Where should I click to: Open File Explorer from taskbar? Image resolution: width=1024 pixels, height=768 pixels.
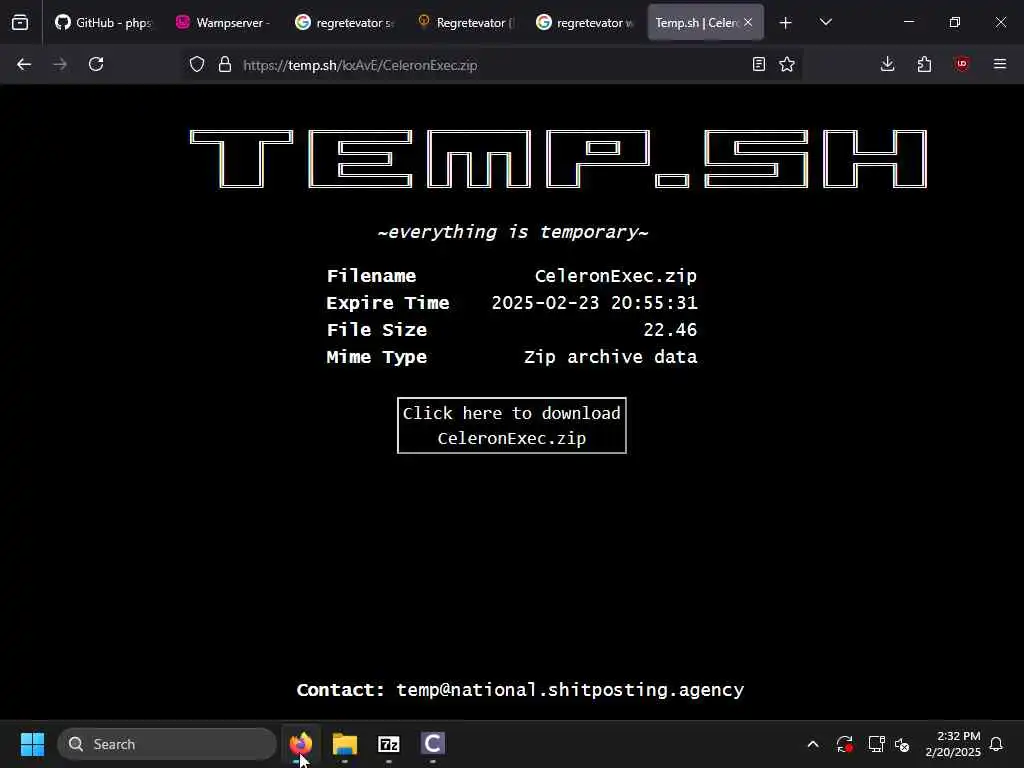pos(344,744)
